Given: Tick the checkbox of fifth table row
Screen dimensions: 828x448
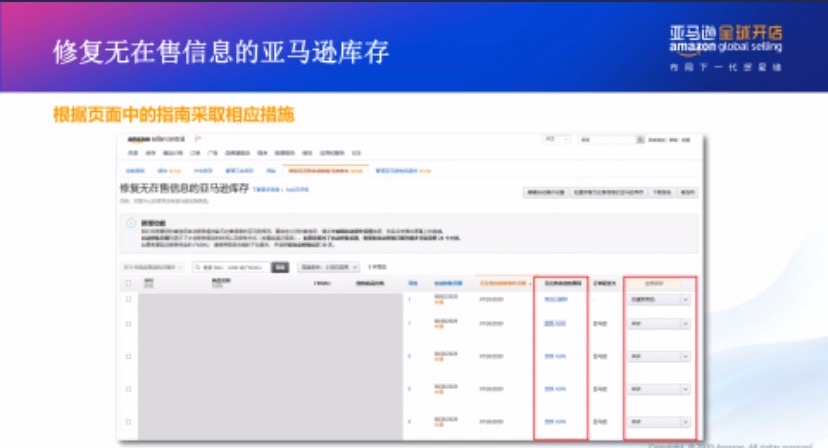Looking at the screenshot, I should point(128,422).
